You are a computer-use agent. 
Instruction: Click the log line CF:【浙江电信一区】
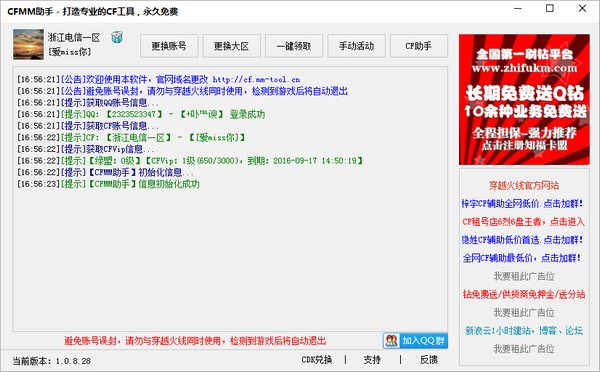click(131, 137)
